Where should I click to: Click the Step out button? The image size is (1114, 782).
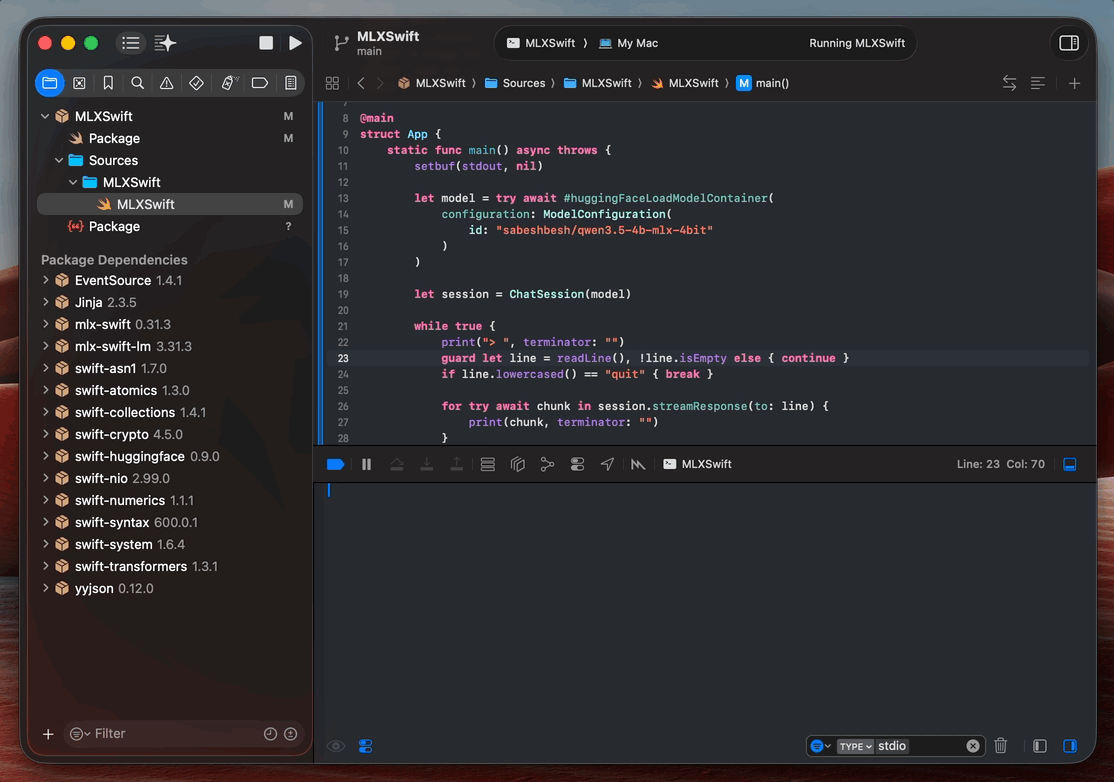tap(456, 464)
